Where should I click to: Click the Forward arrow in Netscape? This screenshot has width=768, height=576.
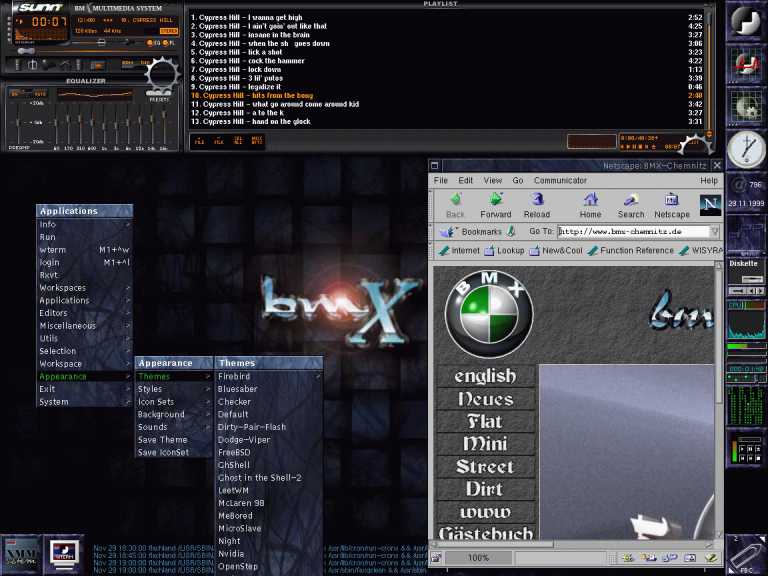[x=496, y=205]
